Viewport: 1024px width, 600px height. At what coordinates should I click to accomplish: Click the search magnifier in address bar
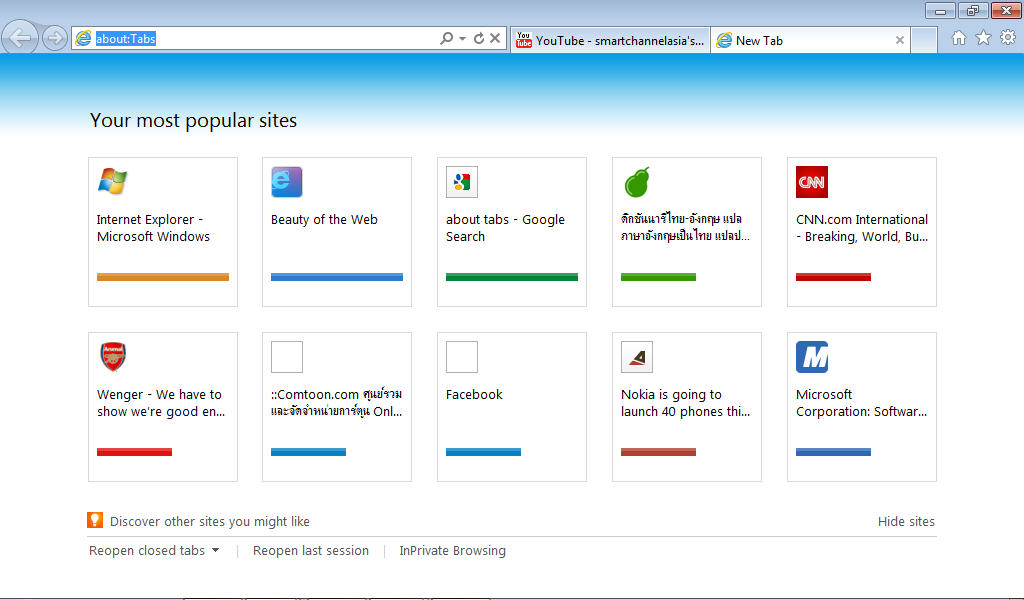(447, 39)
